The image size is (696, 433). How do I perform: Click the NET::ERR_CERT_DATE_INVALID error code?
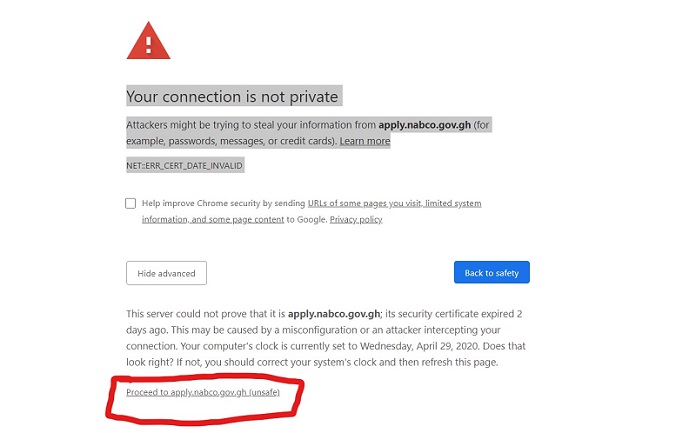click(x=185, y=166)
